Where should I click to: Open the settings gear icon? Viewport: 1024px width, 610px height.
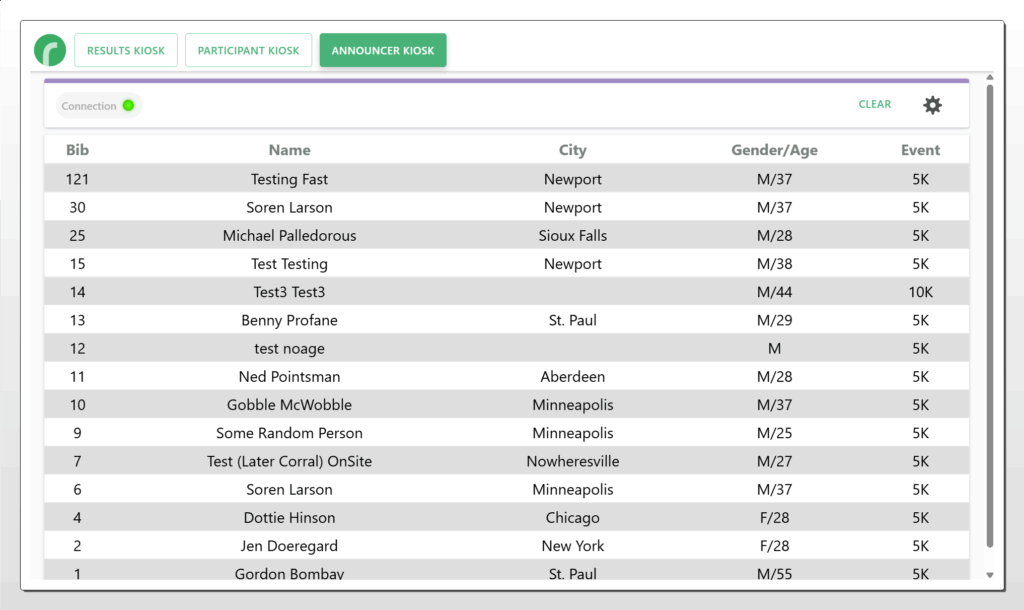(932, 105)
